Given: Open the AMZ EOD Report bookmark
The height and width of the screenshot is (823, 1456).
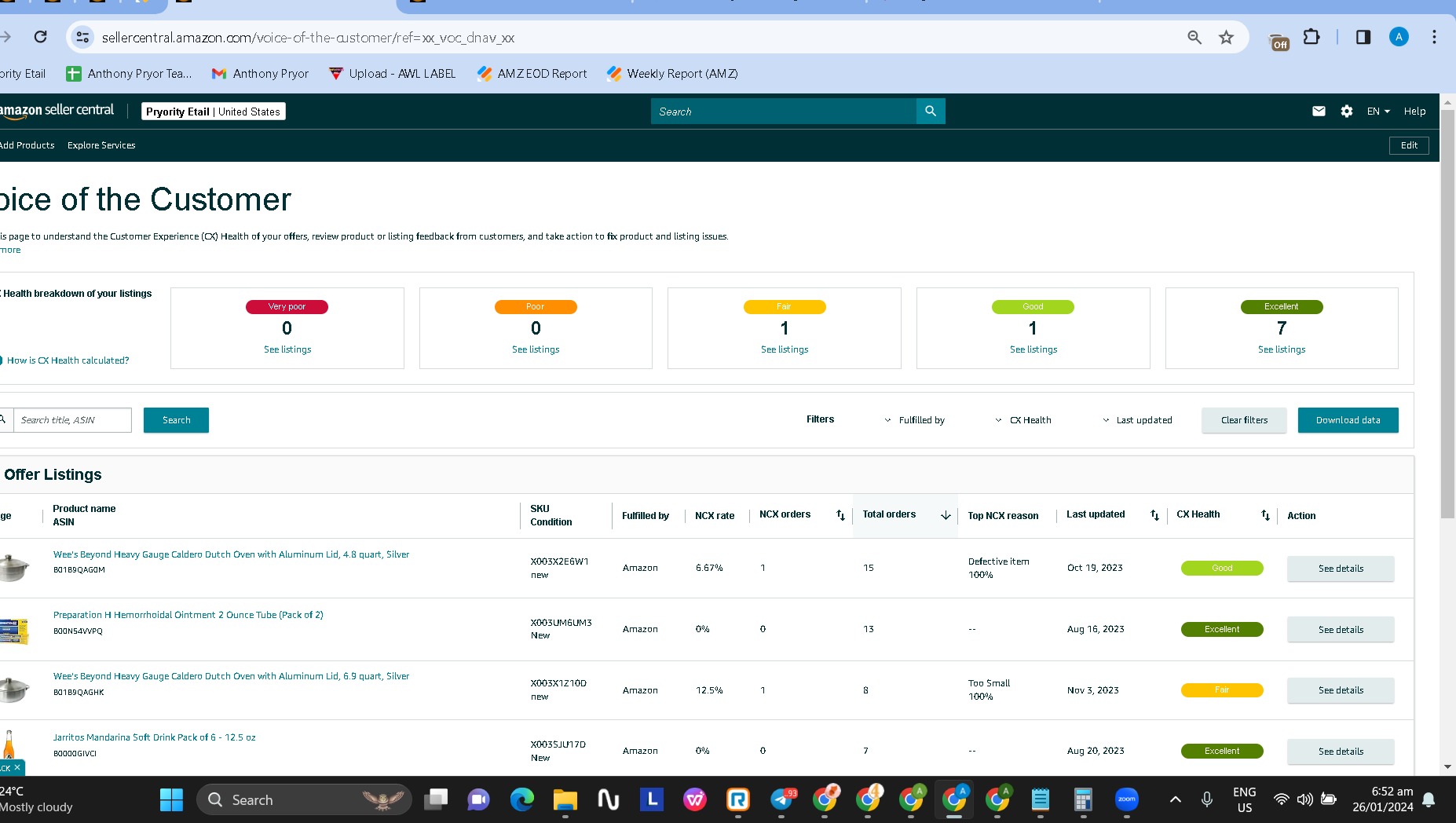Looking at the screenshot, I should pos(532,74).
